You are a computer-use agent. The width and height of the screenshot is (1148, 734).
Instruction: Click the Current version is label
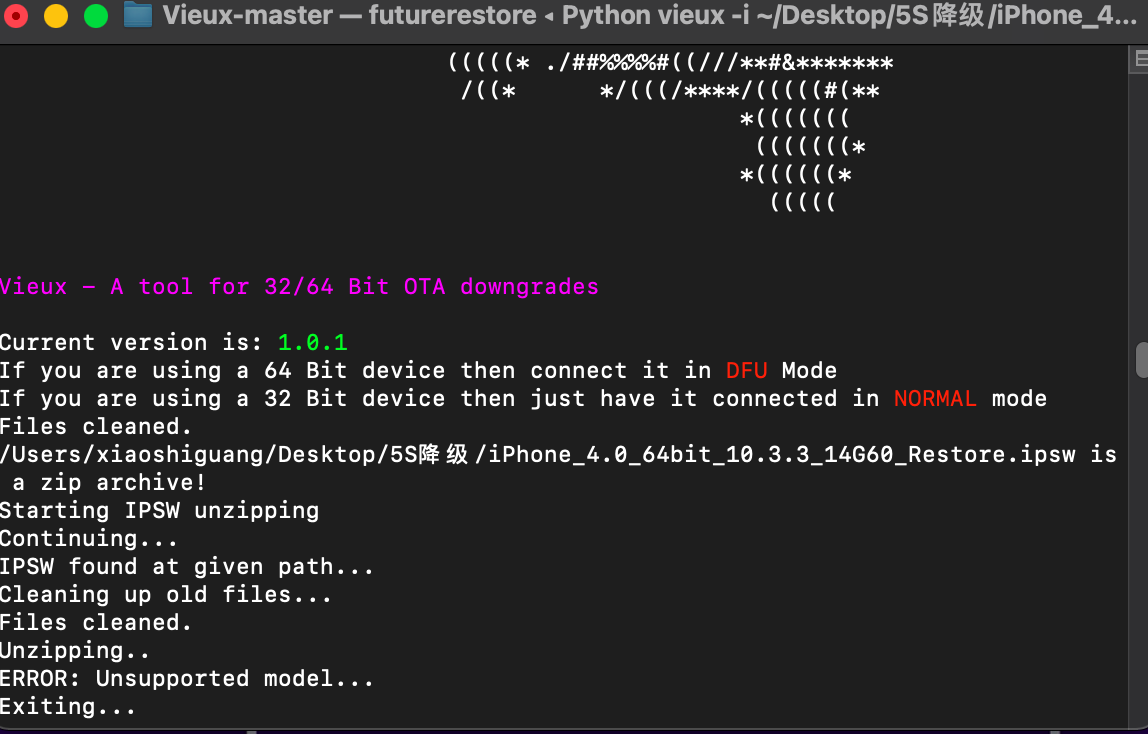pos(135,343)
